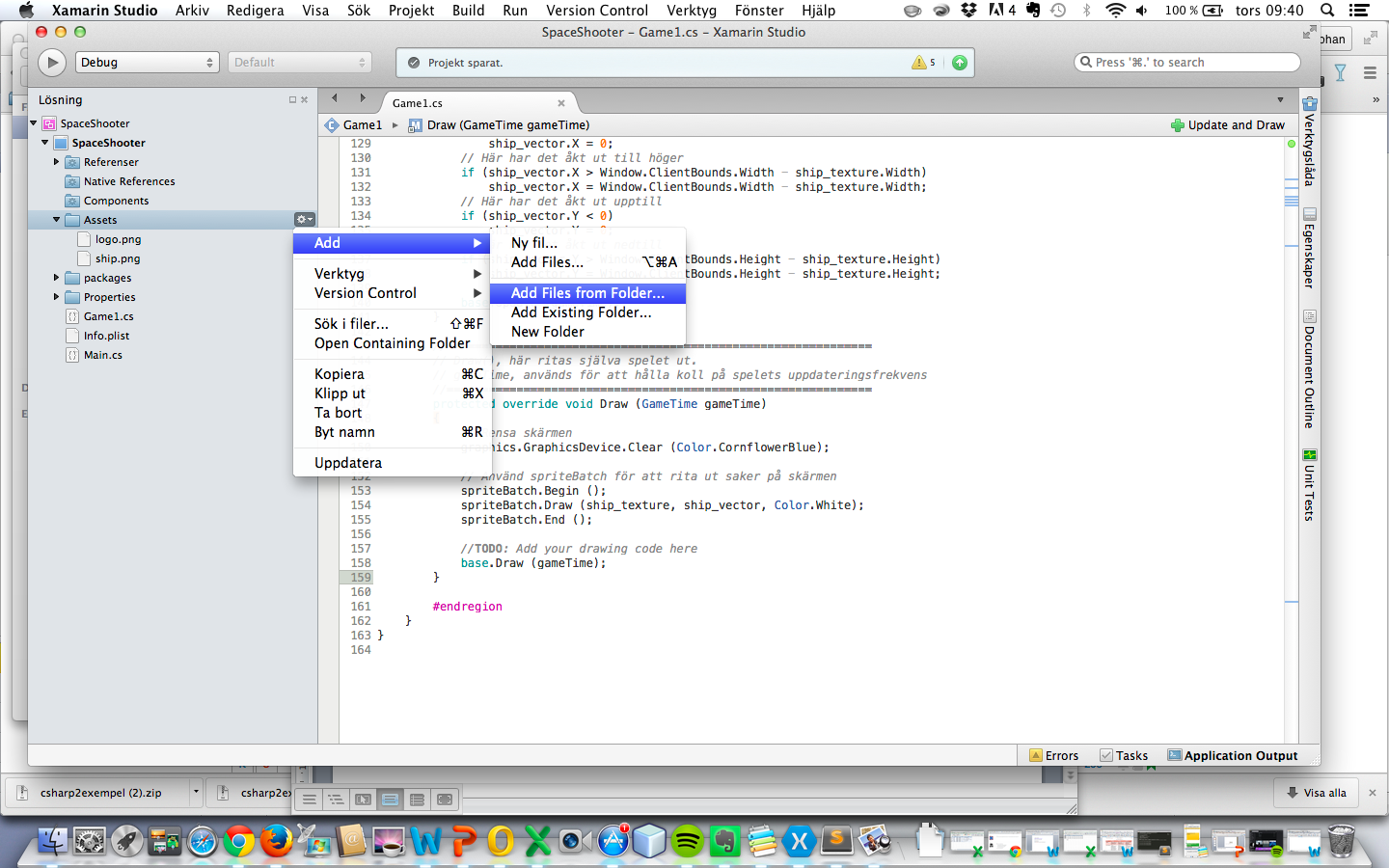1389x868 pixels.
Task: Click the gear icon on the Assets row
Action: pos(304,220)
